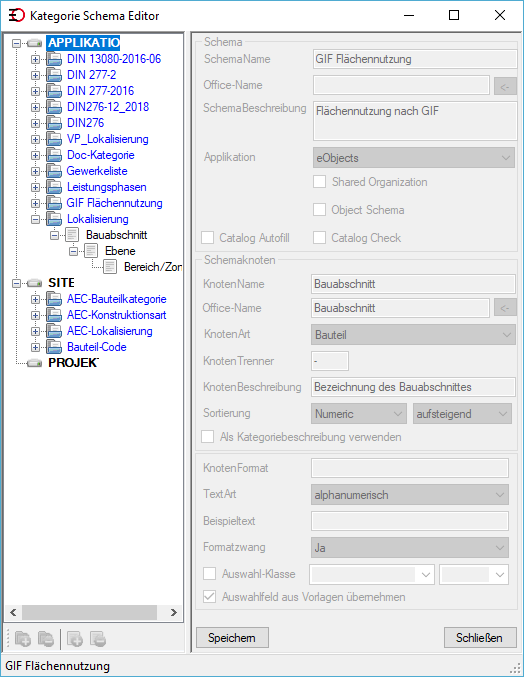Click the document icon next to Bauabschnitt

click(x=72, y=235)
